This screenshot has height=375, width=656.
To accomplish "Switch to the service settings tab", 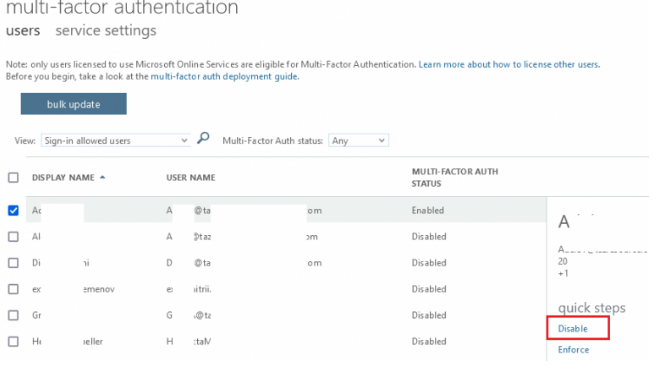I will pyautogui.click(x=106, y=31).
